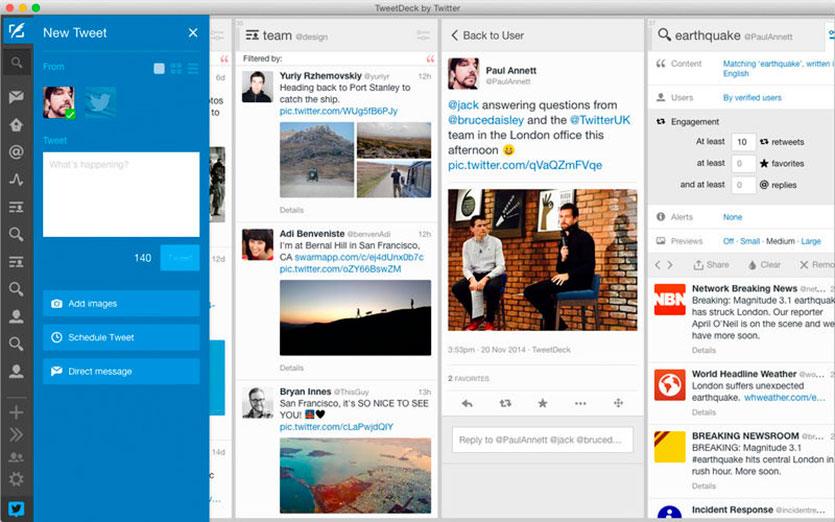
Task: Favorite the tweet with the star icon
Action: pos(543,403)
